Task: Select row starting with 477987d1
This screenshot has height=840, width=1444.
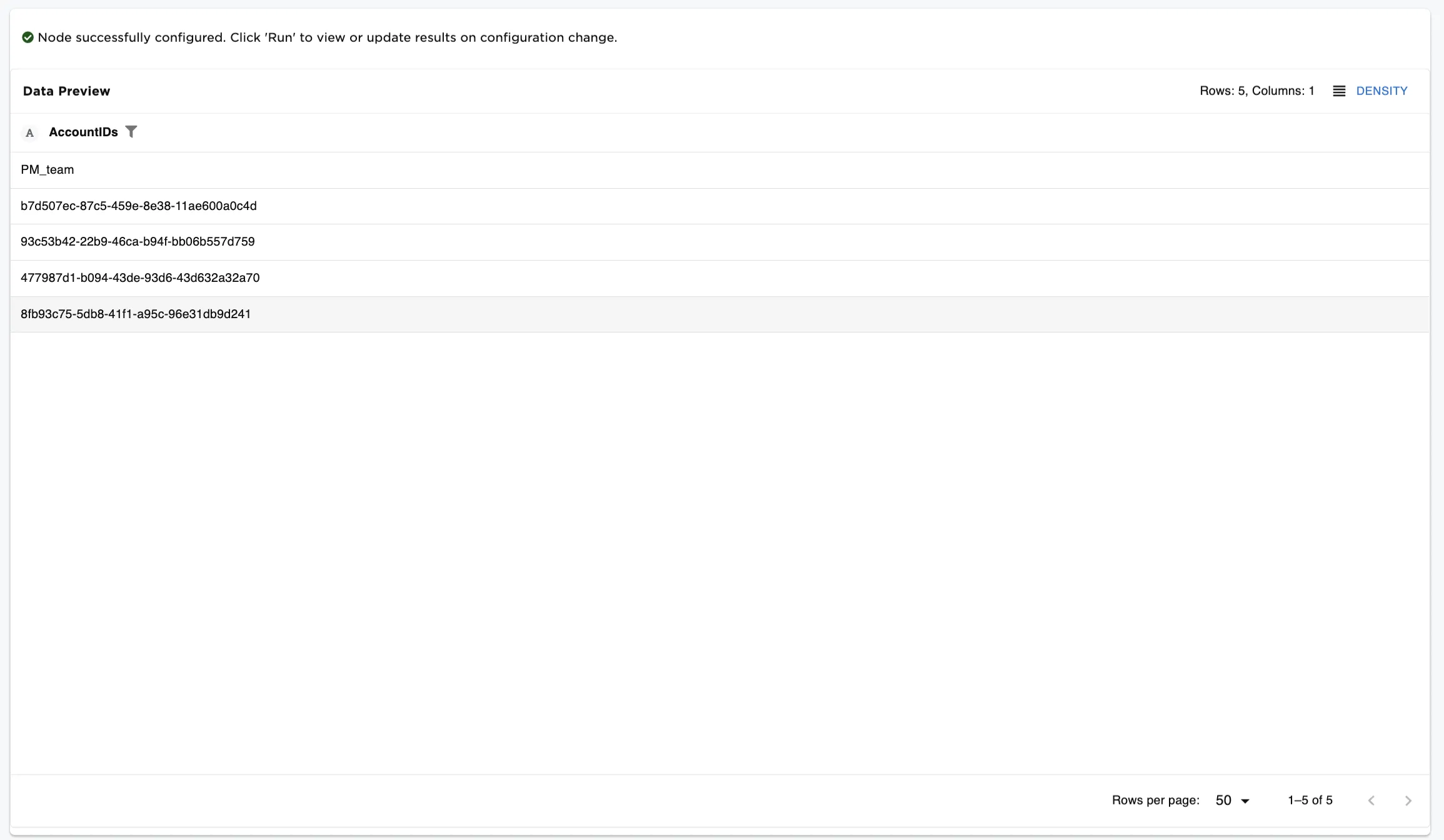Action: point(140,278)
